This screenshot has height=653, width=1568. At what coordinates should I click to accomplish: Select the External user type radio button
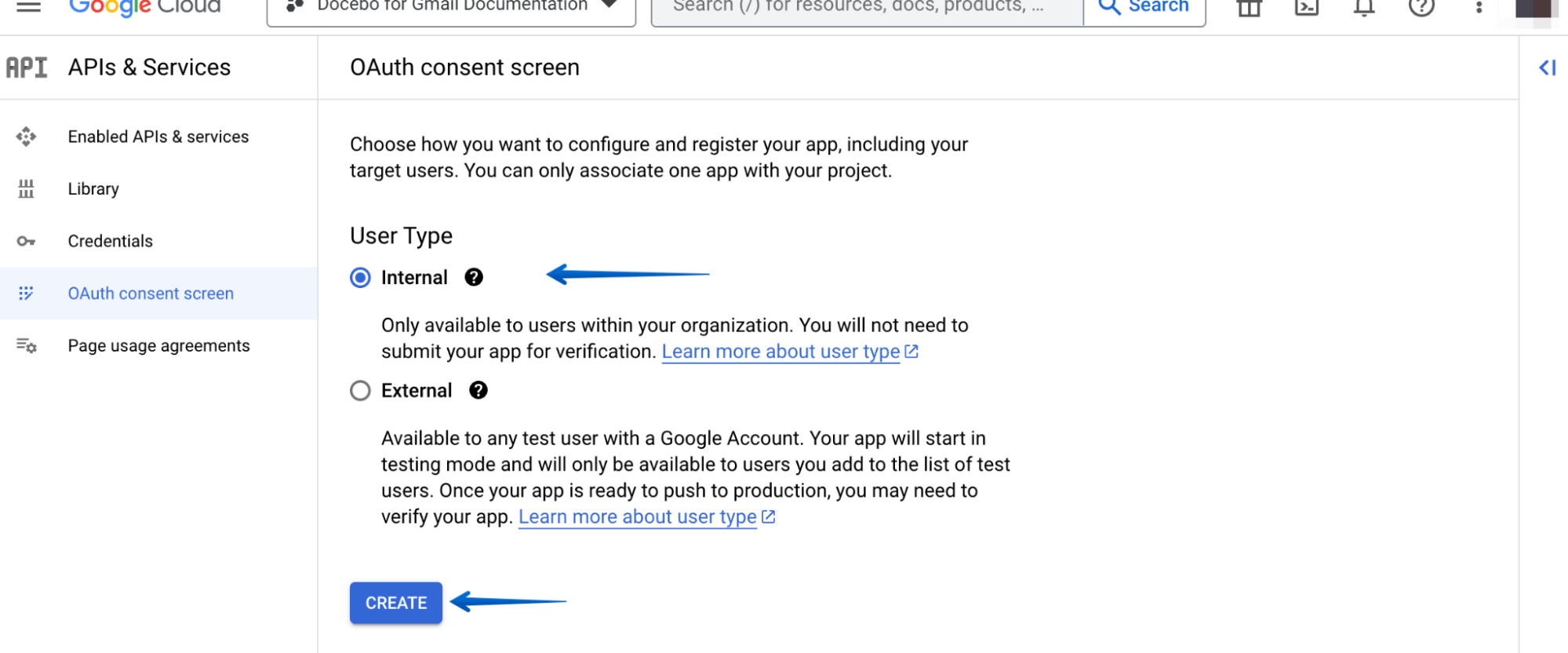tap(360, 391)
